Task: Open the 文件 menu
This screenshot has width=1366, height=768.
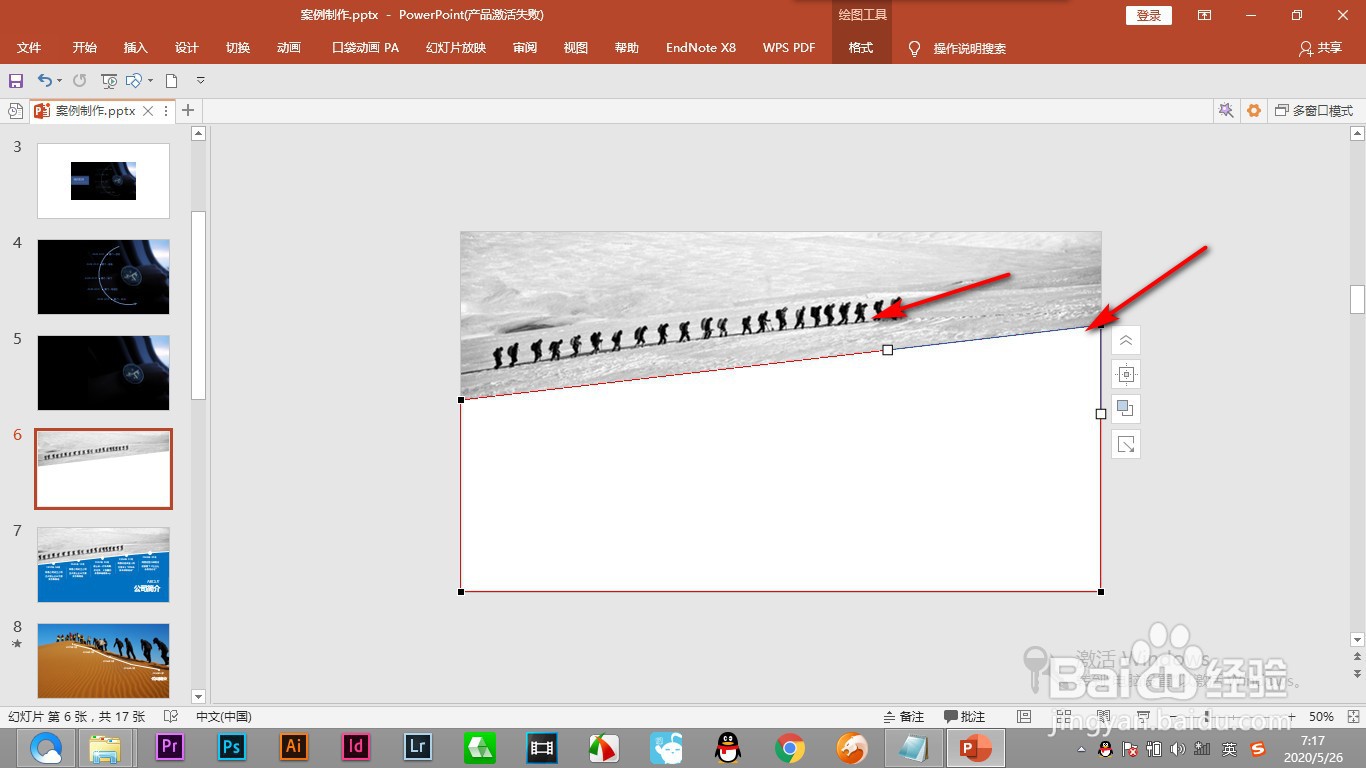Action: point(29,48)
